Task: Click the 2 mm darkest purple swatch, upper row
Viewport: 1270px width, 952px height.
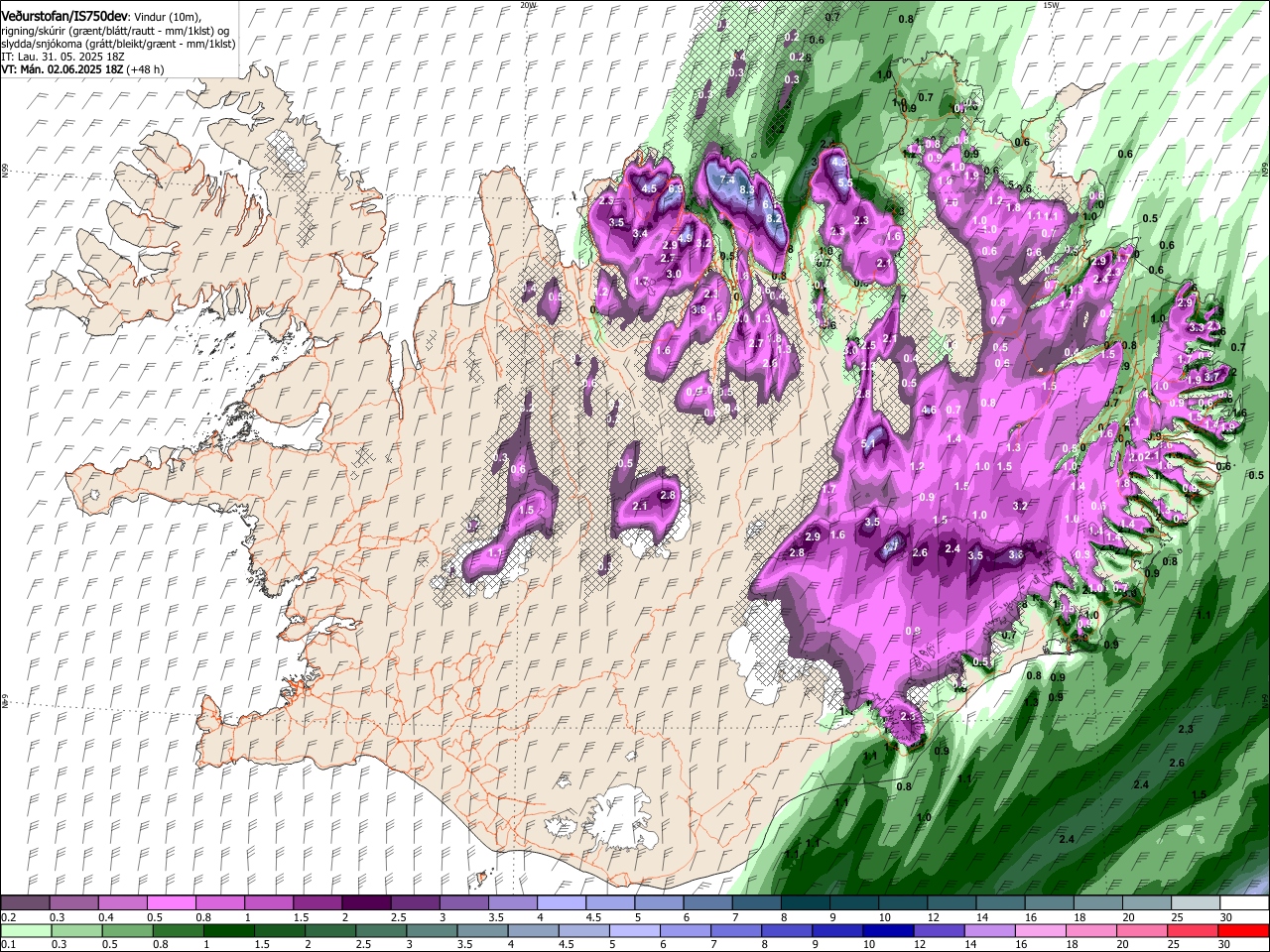Action: click(x=366, y=903)
